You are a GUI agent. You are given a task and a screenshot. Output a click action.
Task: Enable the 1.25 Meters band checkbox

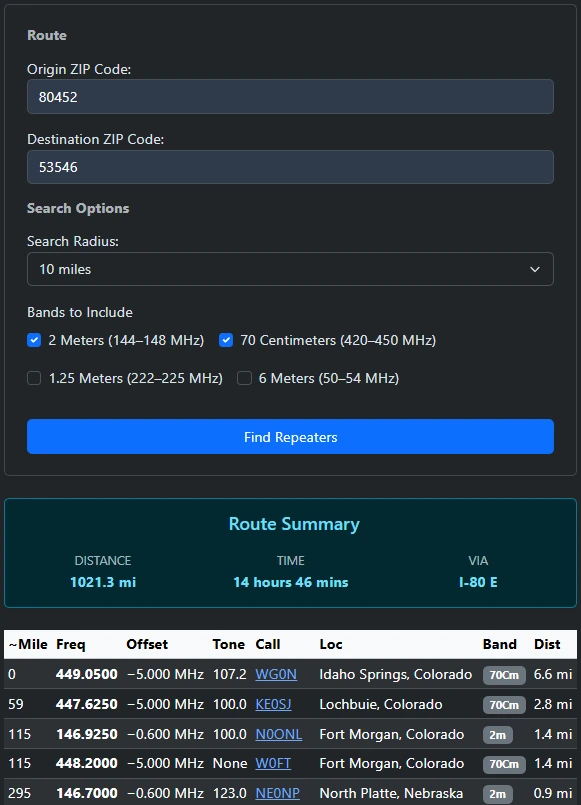34,378
